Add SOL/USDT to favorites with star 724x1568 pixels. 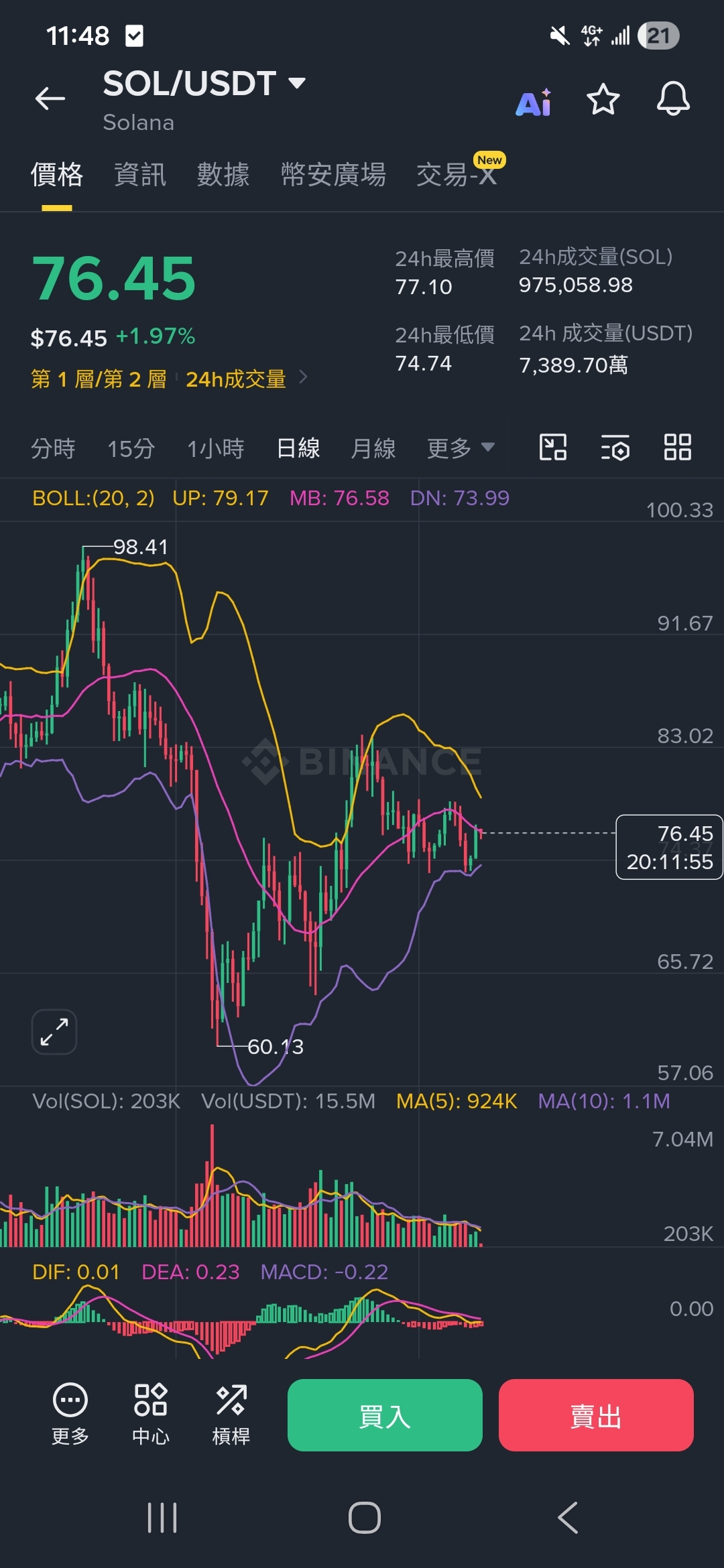tap(603, 100)
